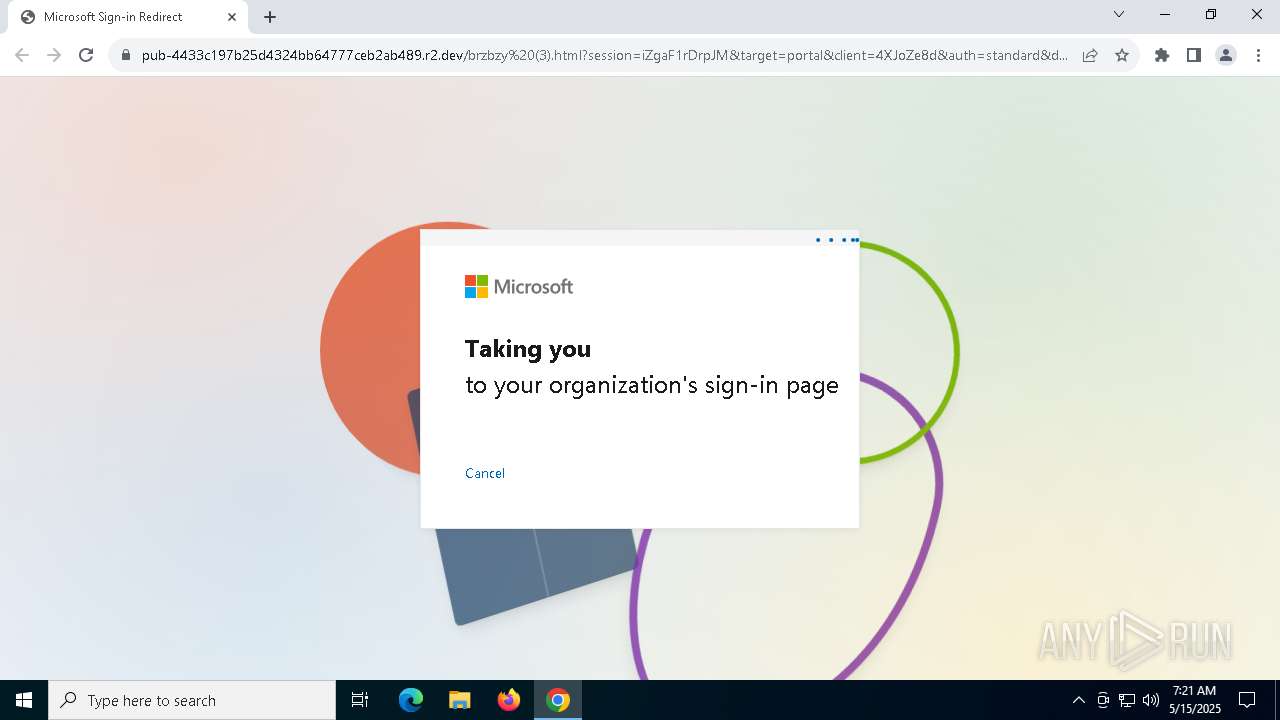
Task: Click the Microsoft logo in dialog
Action: (x=519, y=287)
